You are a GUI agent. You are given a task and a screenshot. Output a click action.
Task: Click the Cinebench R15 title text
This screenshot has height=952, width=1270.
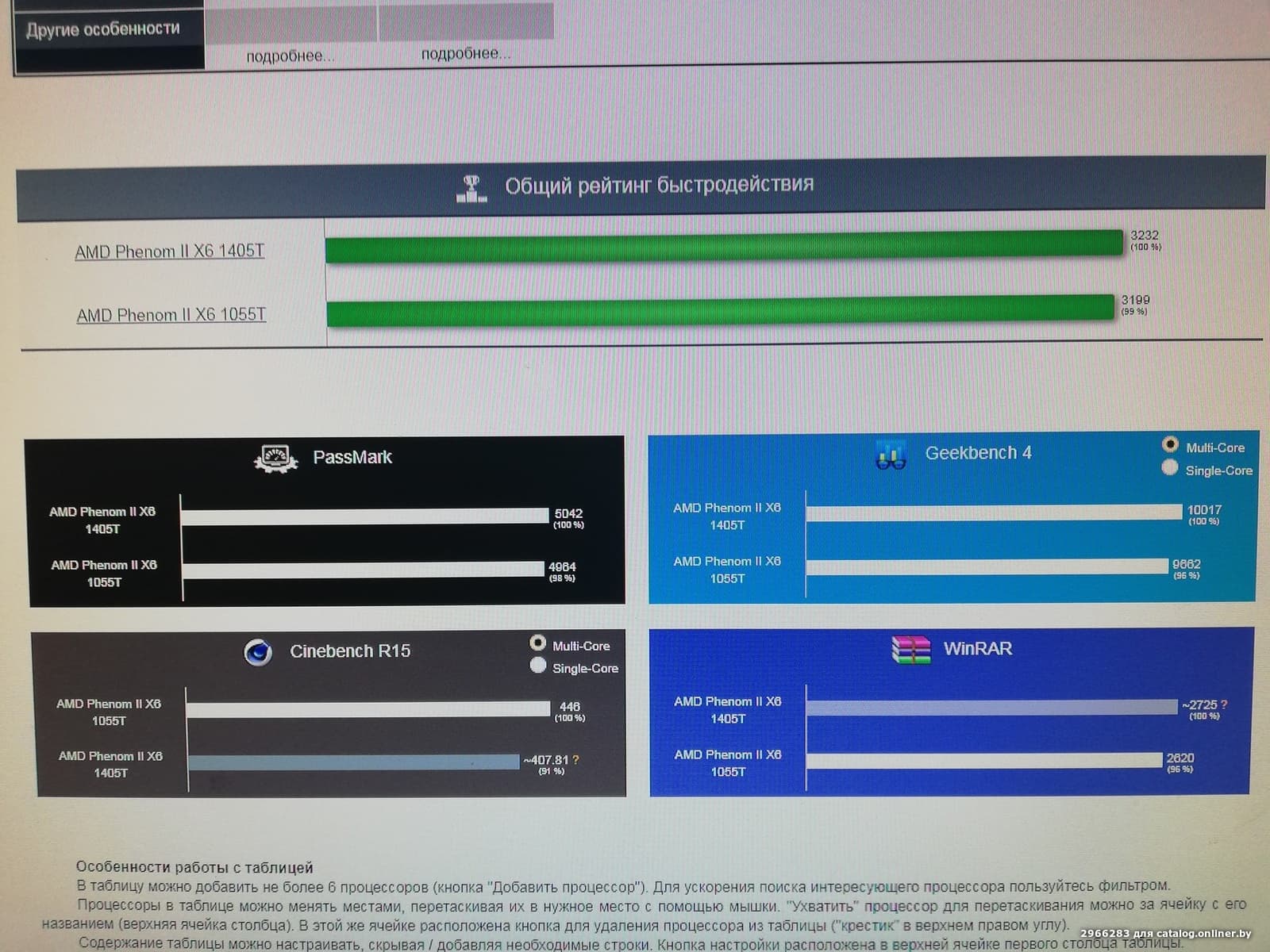[350, 651]
